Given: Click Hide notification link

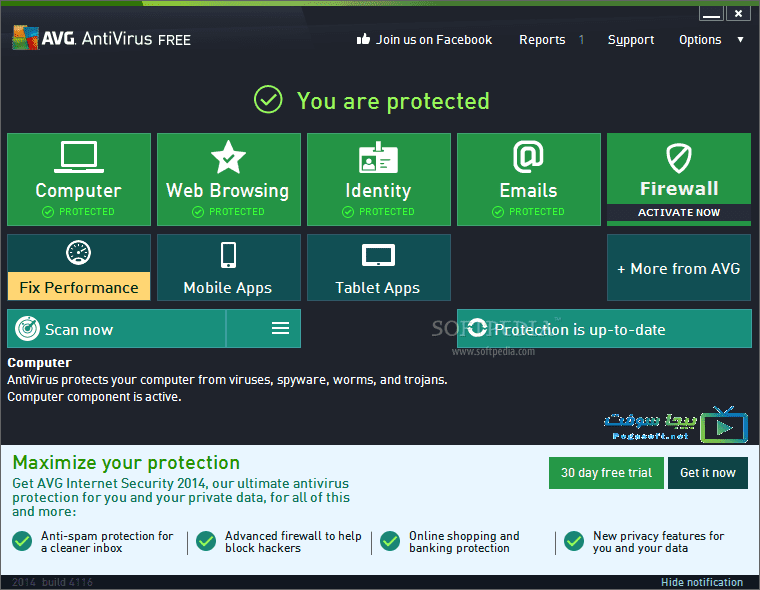Looking at the screenshot, I should 701,582.
